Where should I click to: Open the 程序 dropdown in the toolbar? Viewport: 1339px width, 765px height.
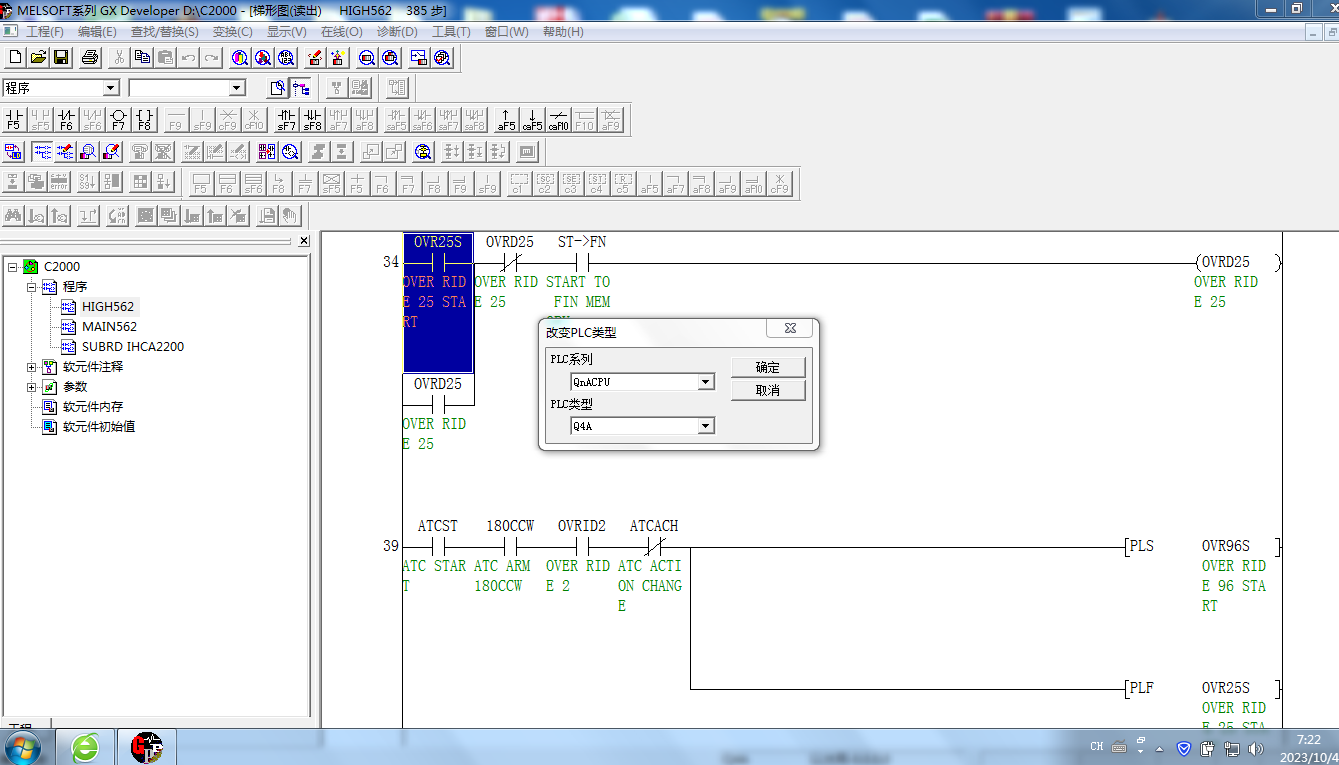click(110, 88)
